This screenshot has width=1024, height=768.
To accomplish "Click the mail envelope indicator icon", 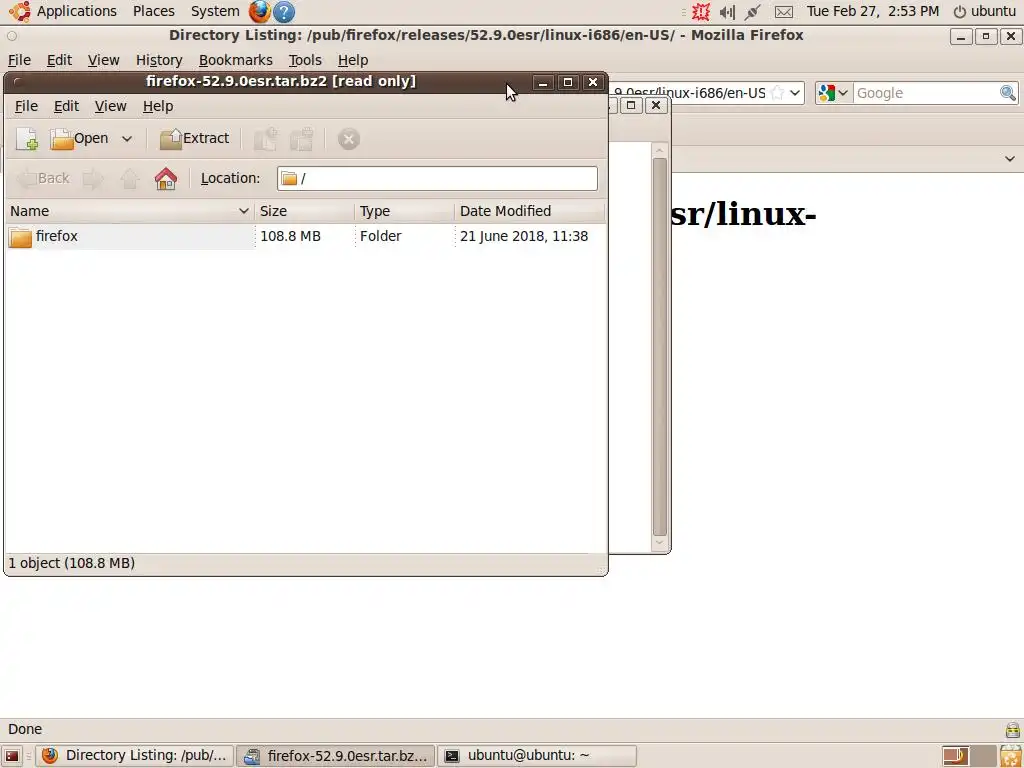I will [x=784, y=12].
